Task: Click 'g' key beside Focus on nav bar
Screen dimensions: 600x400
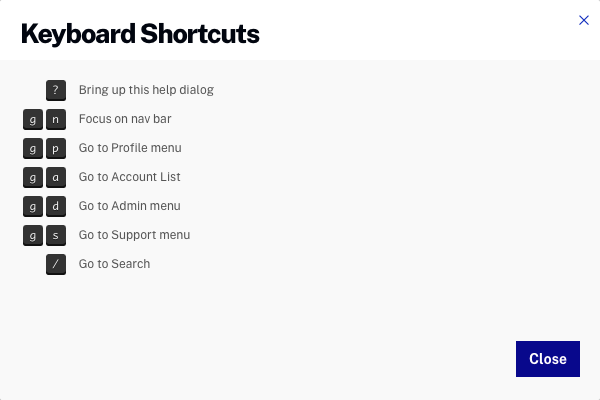Action: click(x=33, y=119)
